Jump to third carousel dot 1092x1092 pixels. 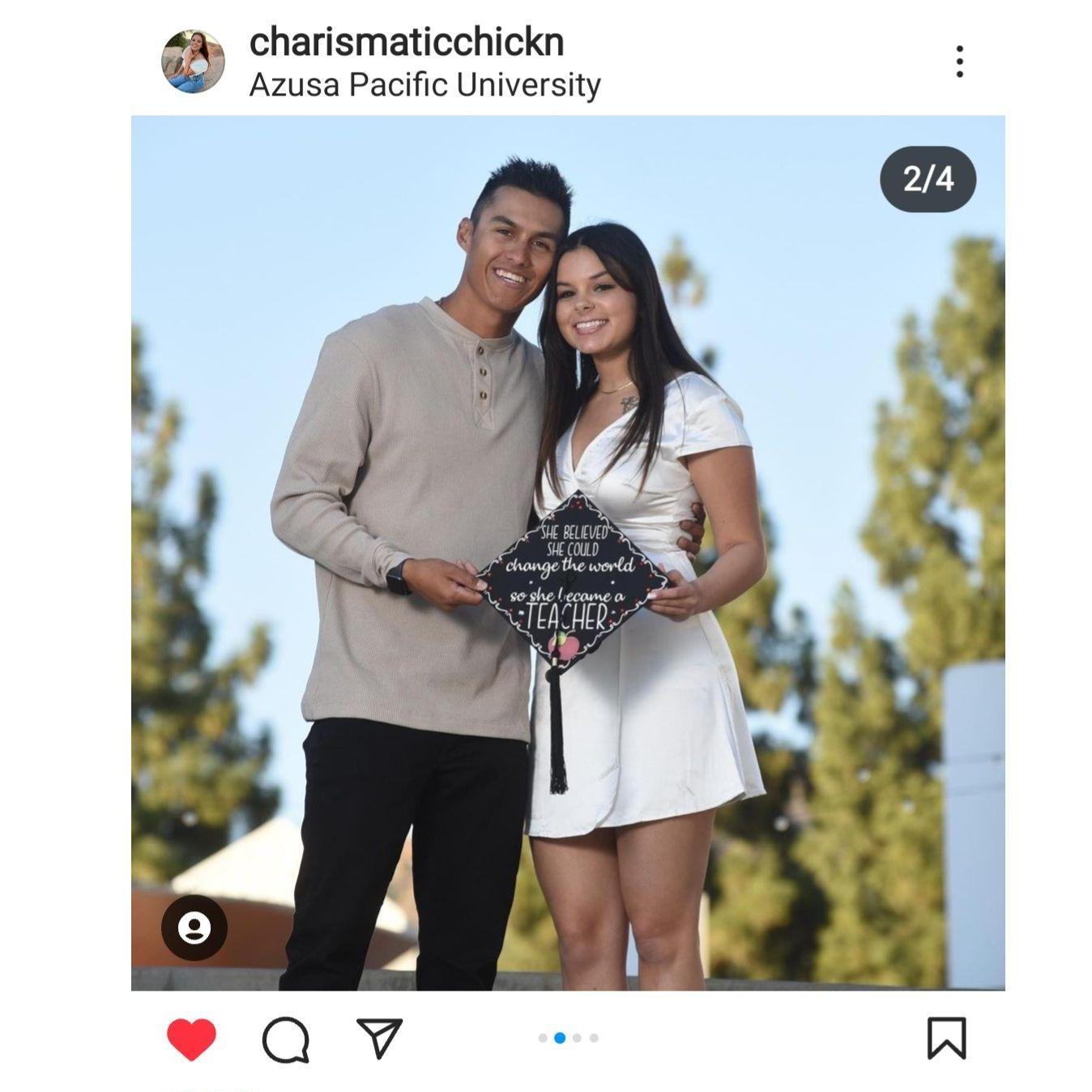577,1038
